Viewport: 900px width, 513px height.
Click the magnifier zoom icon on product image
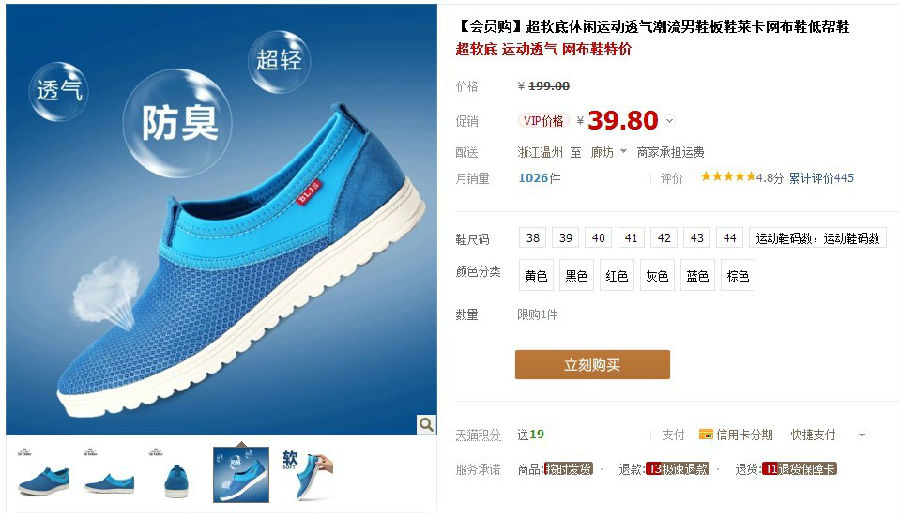426,424
